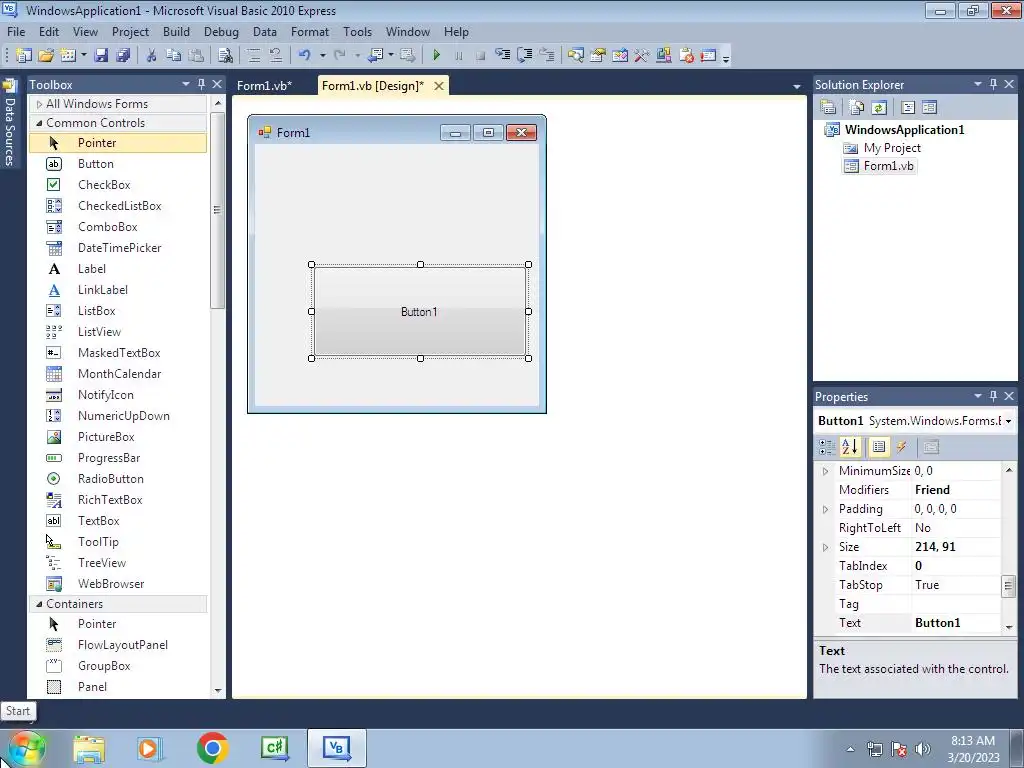1024x768 pixels.
Task: Open the Tools menu
Action: (x=357, y=31)
